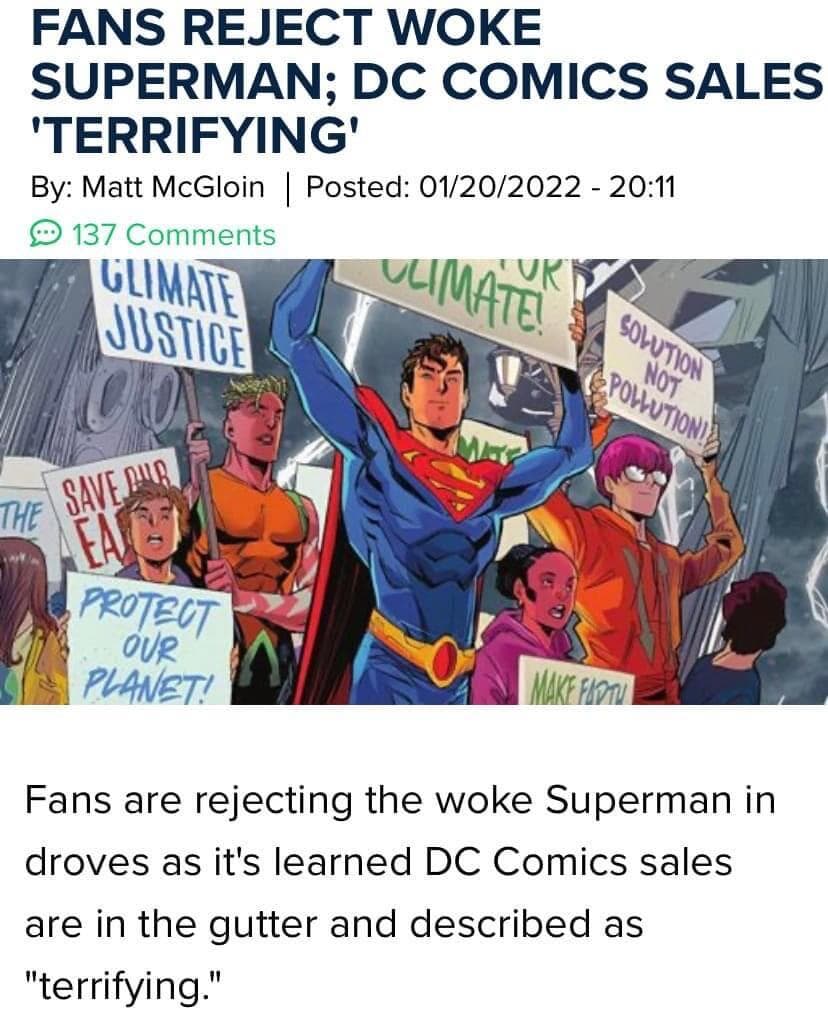The height and width of the screenshot is (1036, 828).
Task: Click the 'Save Our Earth' sign
Action: tap(112, 507)
